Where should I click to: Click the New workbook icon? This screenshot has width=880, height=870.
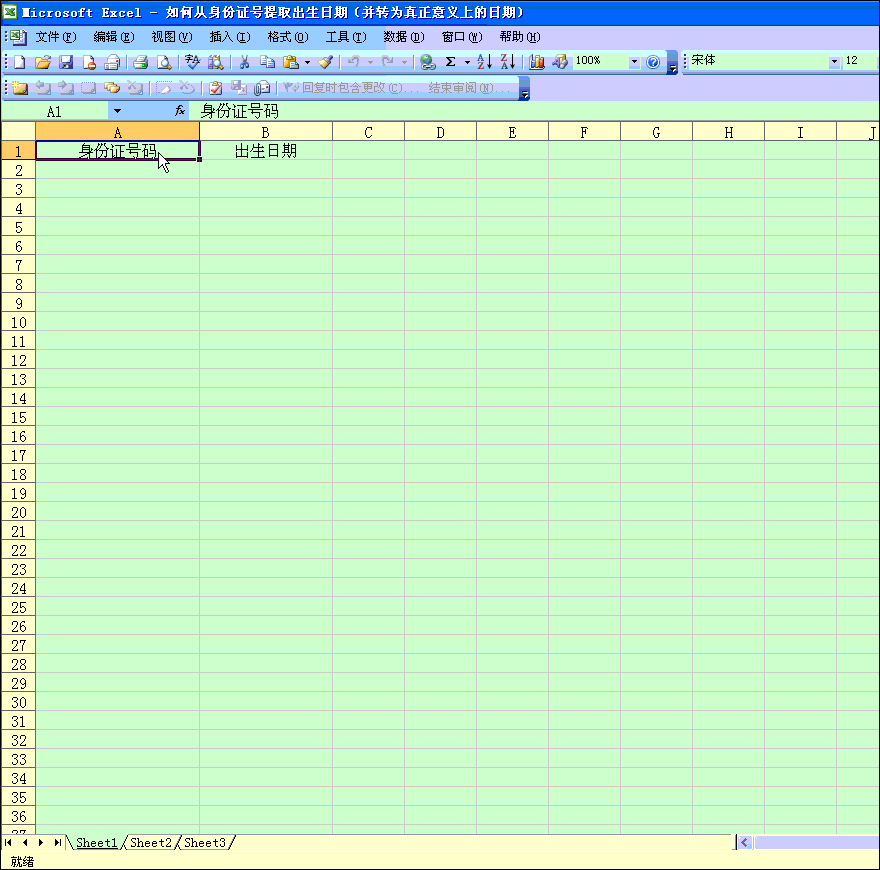point(19,62)
